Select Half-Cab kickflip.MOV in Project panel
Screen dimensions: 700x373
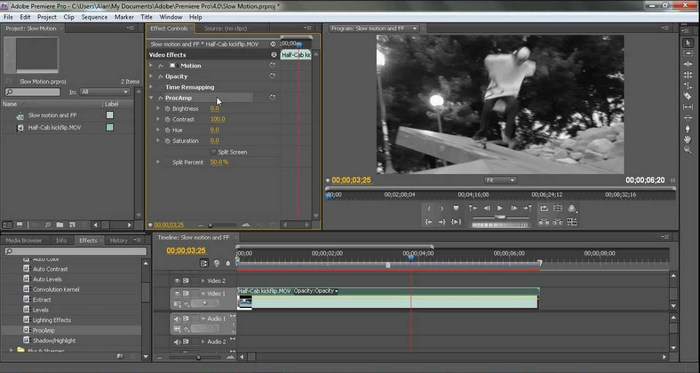point(54,127)
